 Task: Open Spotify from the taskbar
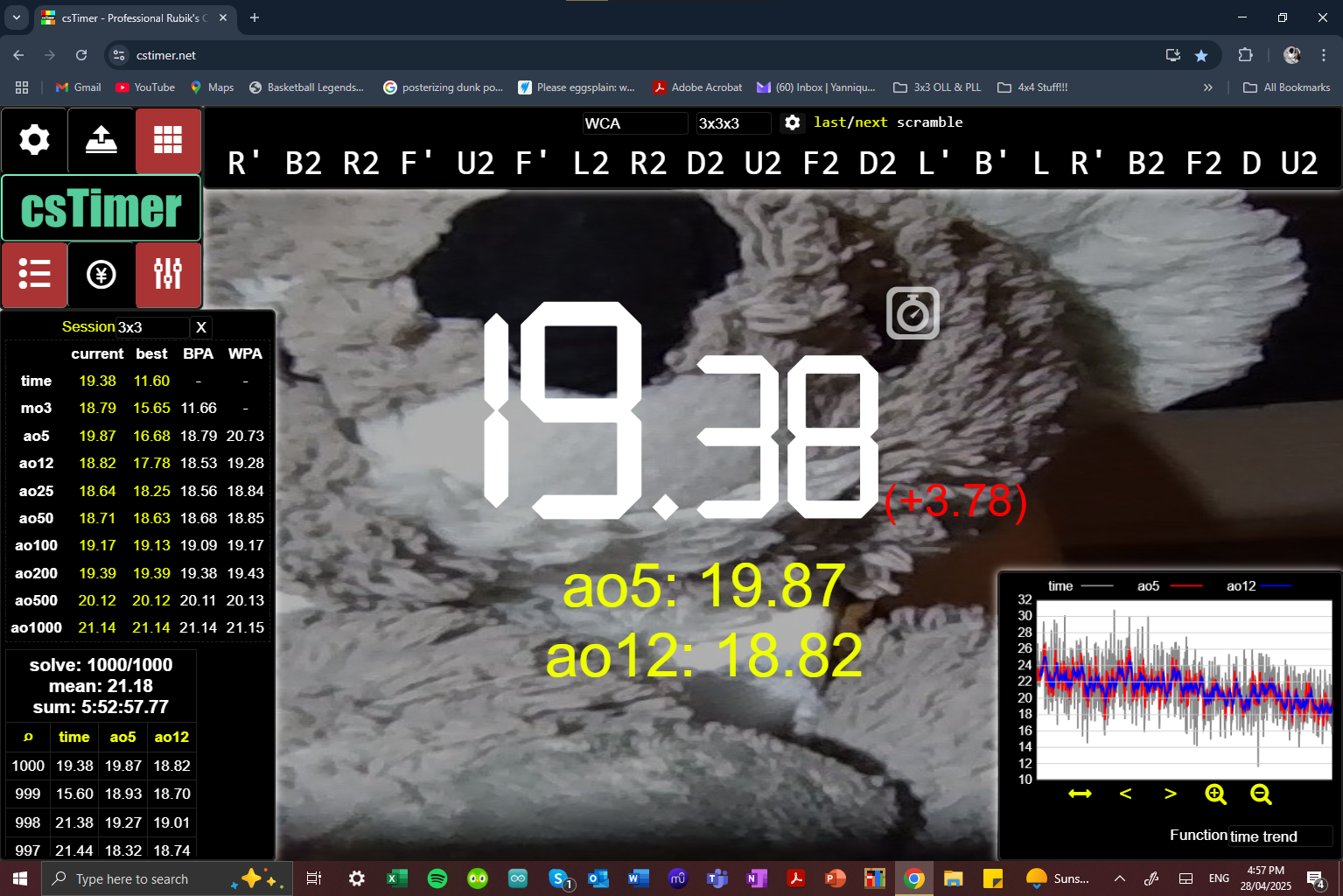437,878
